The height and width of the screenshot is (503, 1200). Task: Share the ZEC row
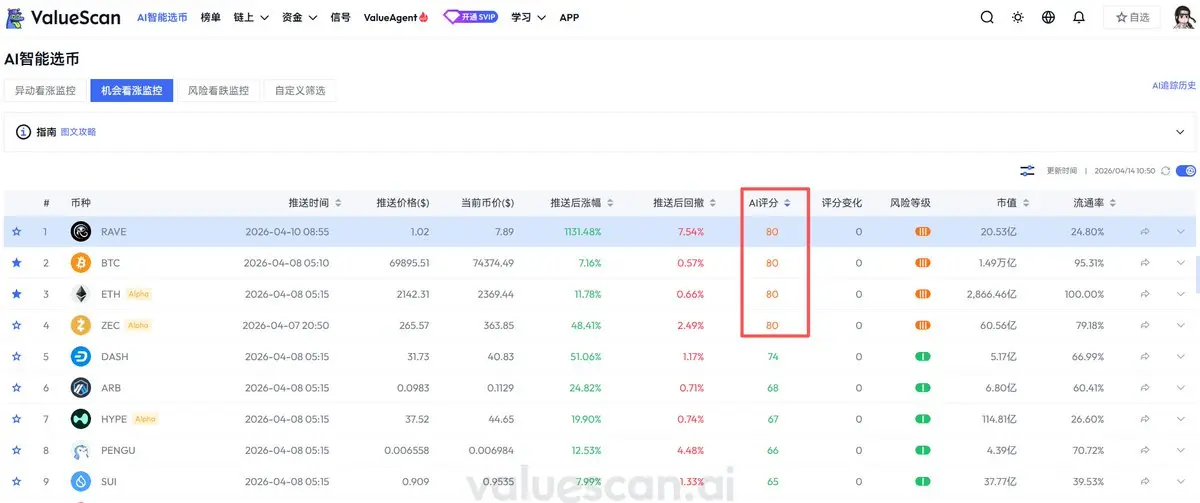[1145, 325]
